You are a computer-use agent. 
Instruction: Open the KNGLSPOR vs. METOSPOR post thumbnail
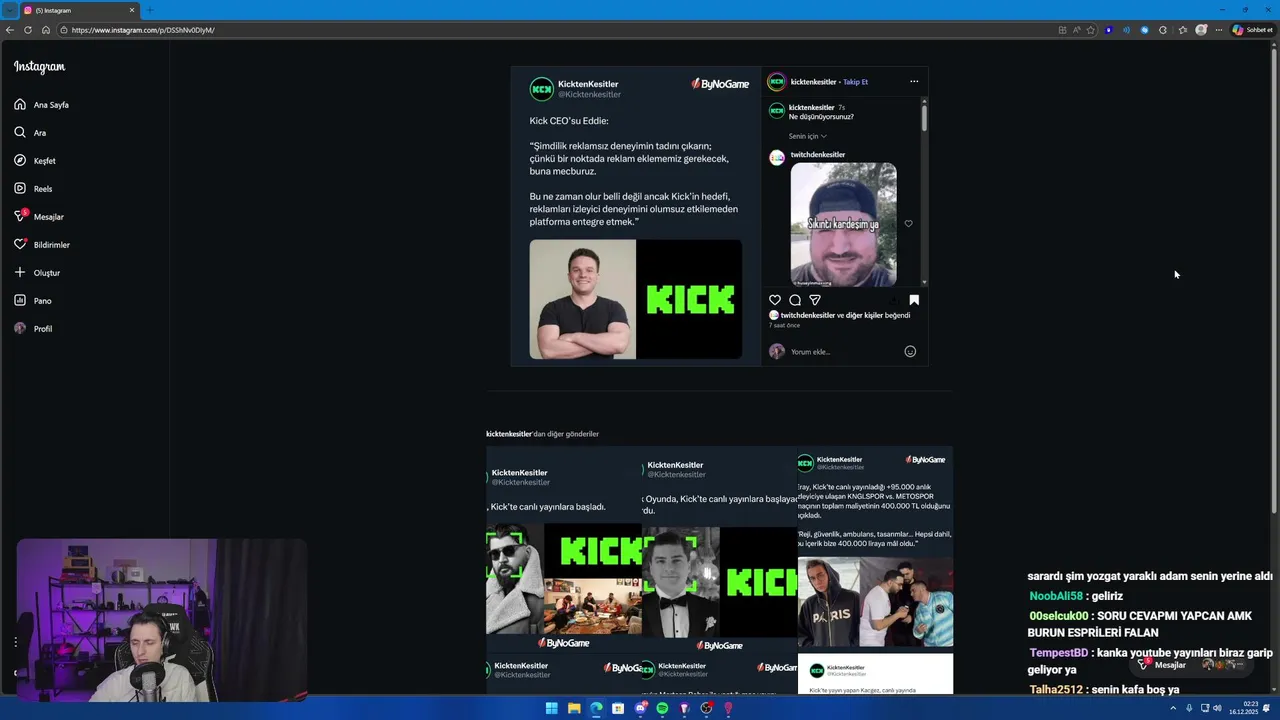point(875,550)
